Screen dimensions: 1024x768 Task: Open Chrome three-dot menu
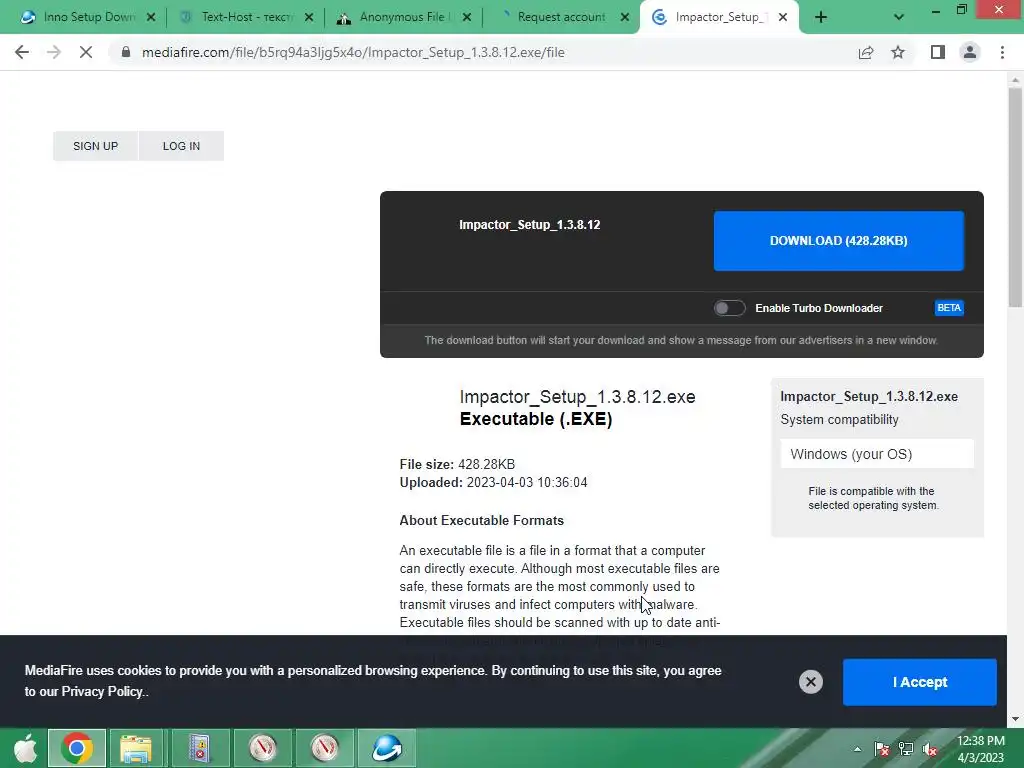click(x=1002, y=52)
